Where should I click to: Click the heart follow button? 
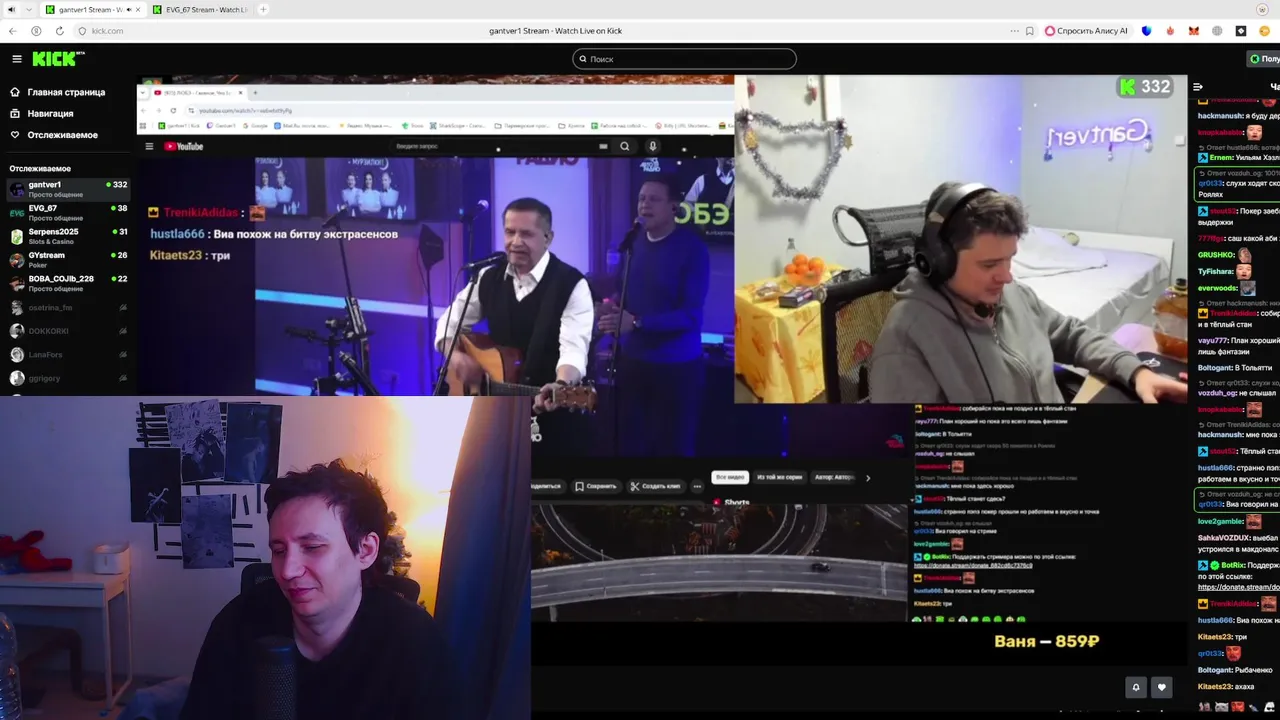tap(1161, 687)
